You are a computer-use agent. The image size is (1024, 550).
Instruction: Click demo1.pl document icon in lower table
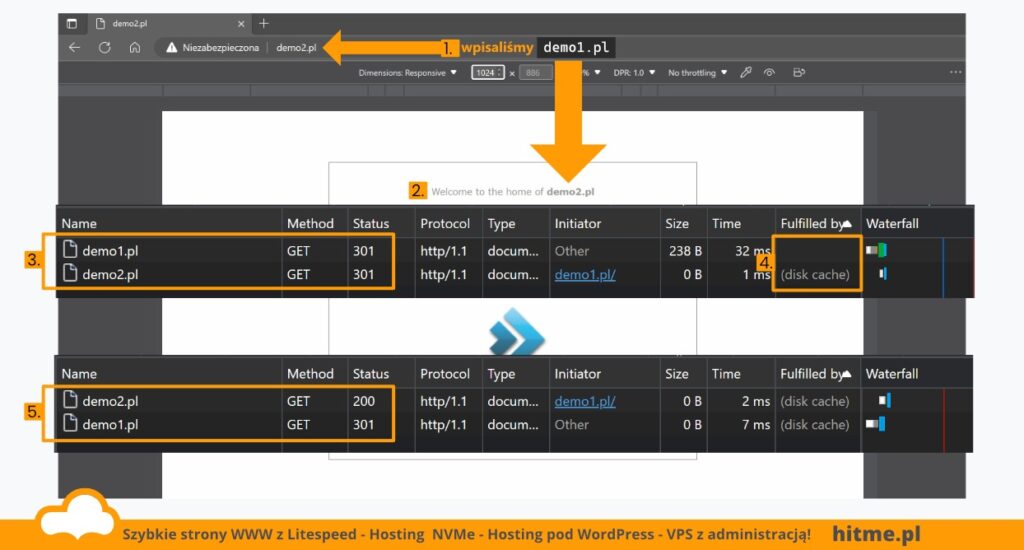70,423
